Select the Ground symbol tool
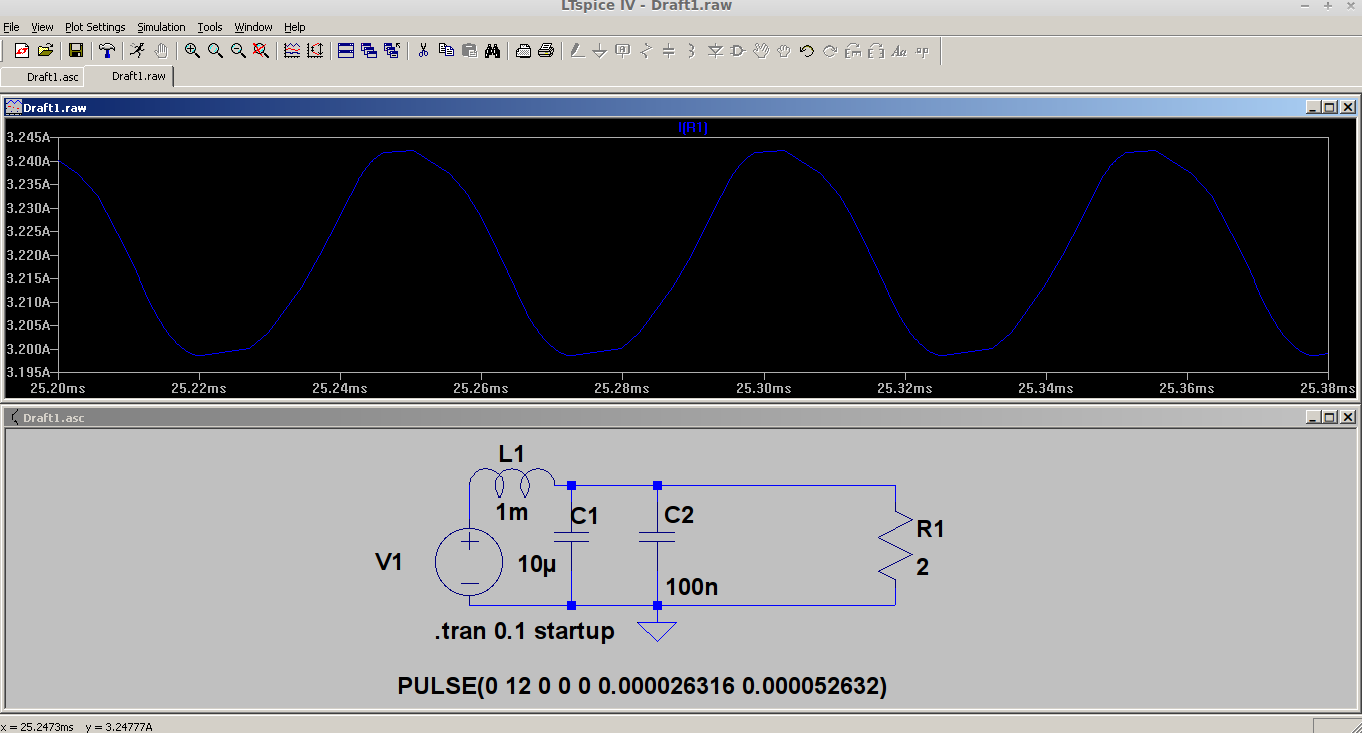Image resolution: width=1362 pixels, height=733 pixels. [600, 51]
